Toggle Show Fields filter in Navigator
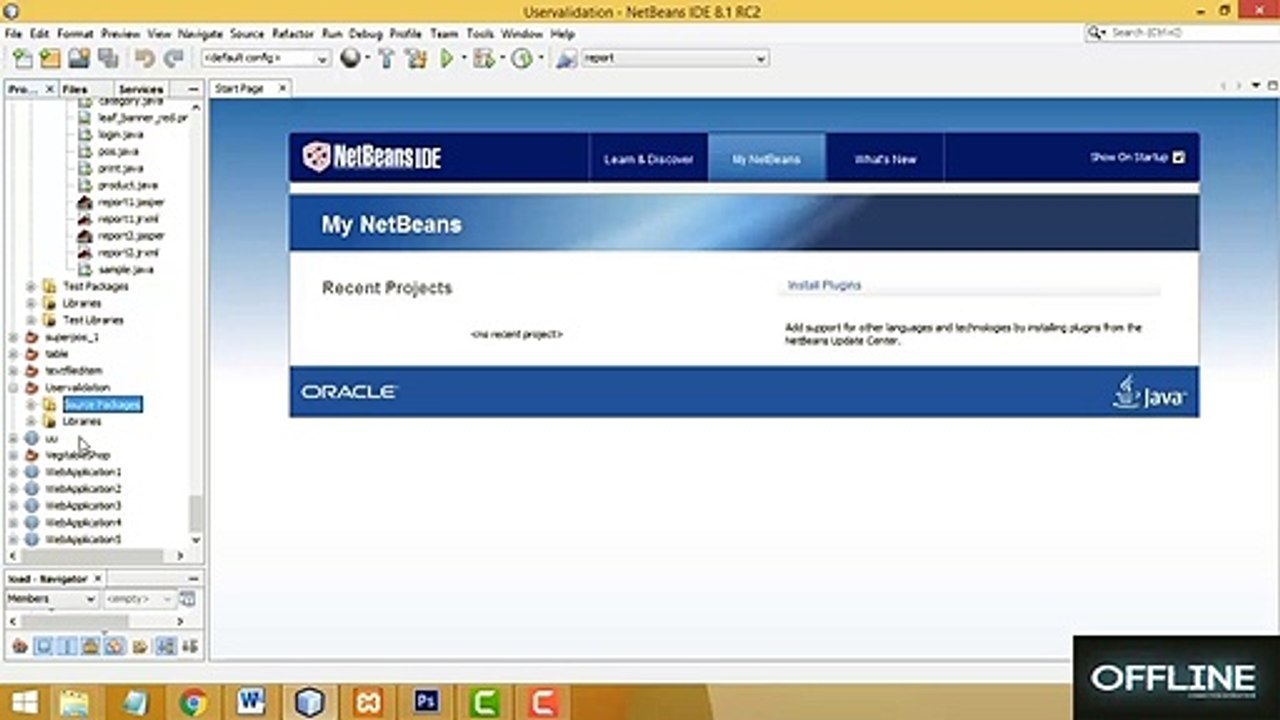Viewport: 1280px width, 720px height. point(43,646)
